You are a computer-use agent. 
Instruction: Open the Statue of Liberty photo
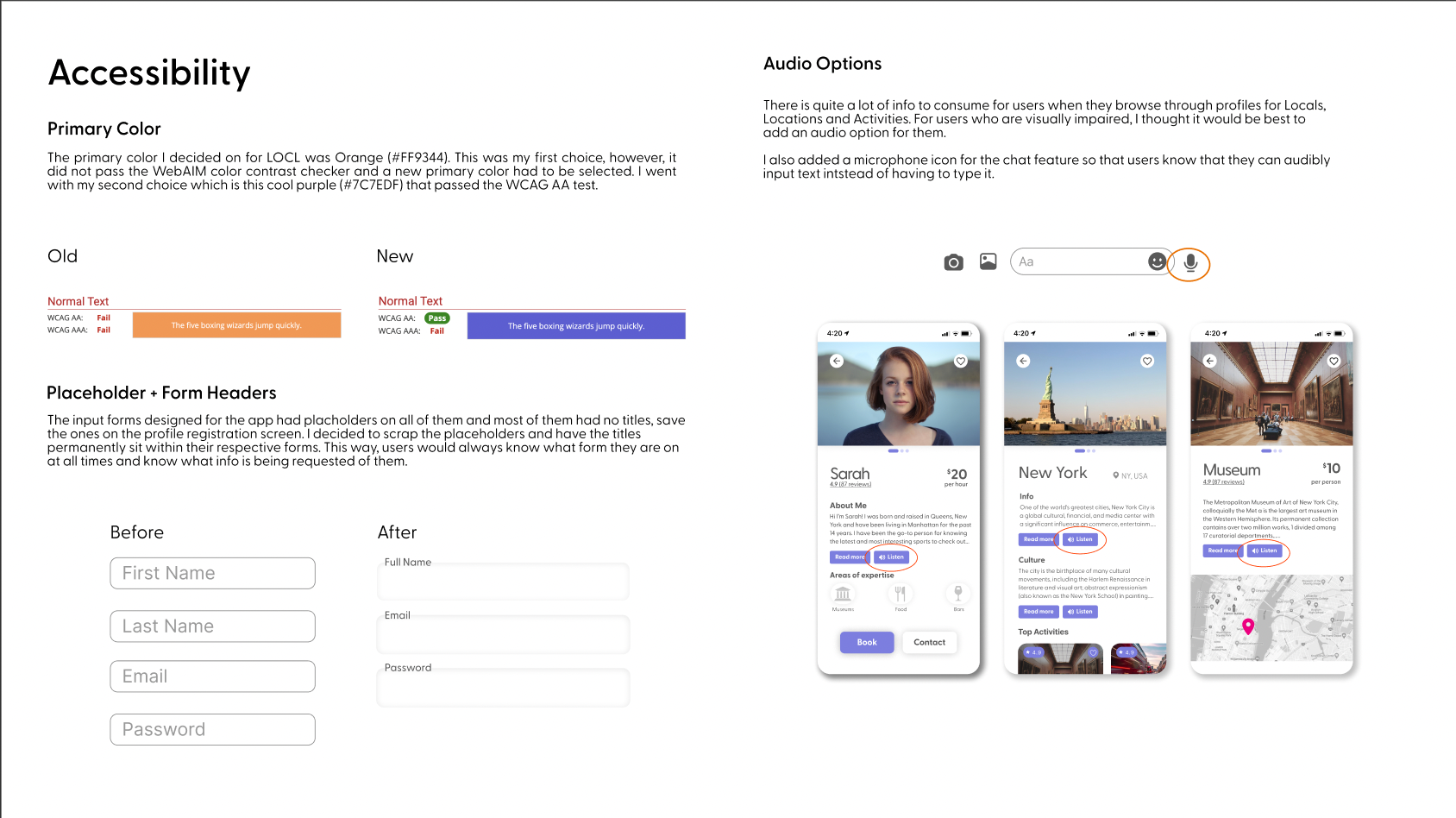tap(1085, 394)
